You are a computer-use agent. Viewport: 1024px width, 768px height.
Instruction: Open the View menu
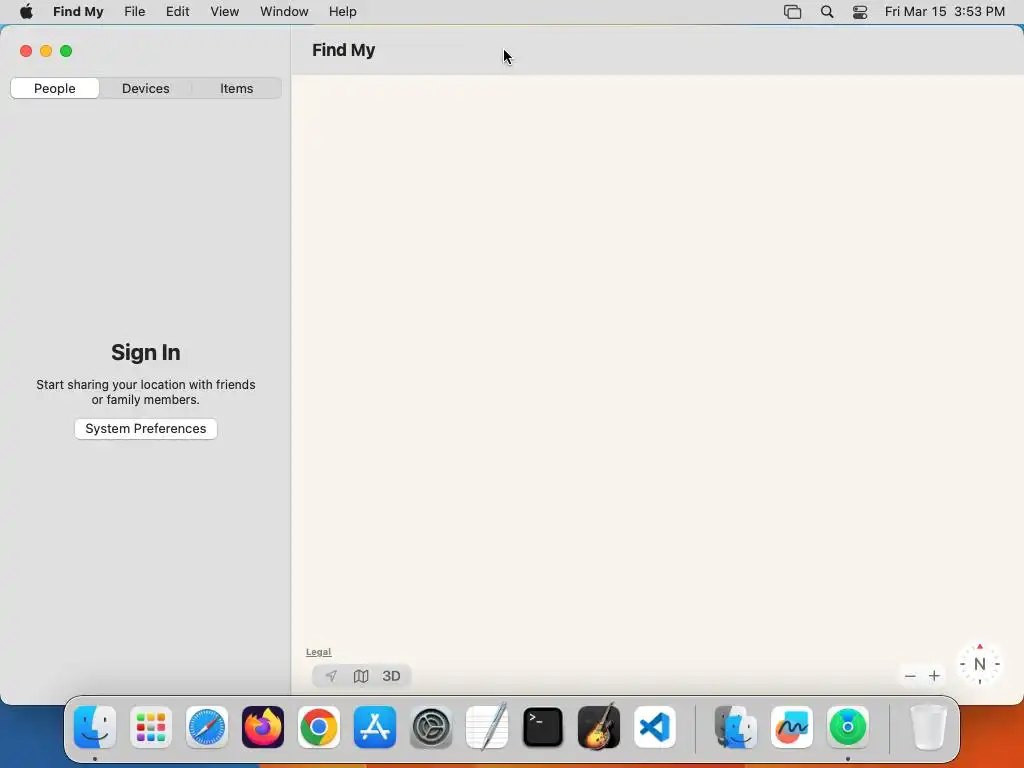[225, 12]
